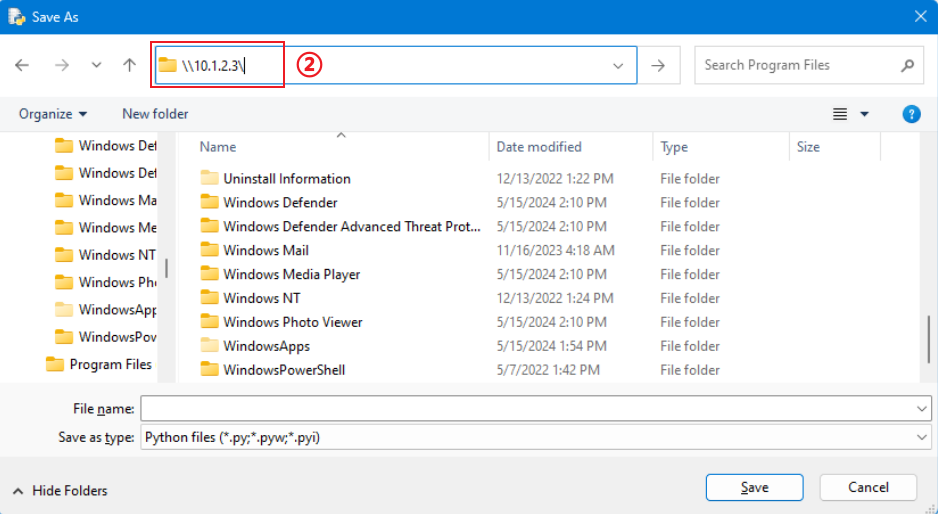
Task: Open the Help question mark icon
Action: pos(911,114)
